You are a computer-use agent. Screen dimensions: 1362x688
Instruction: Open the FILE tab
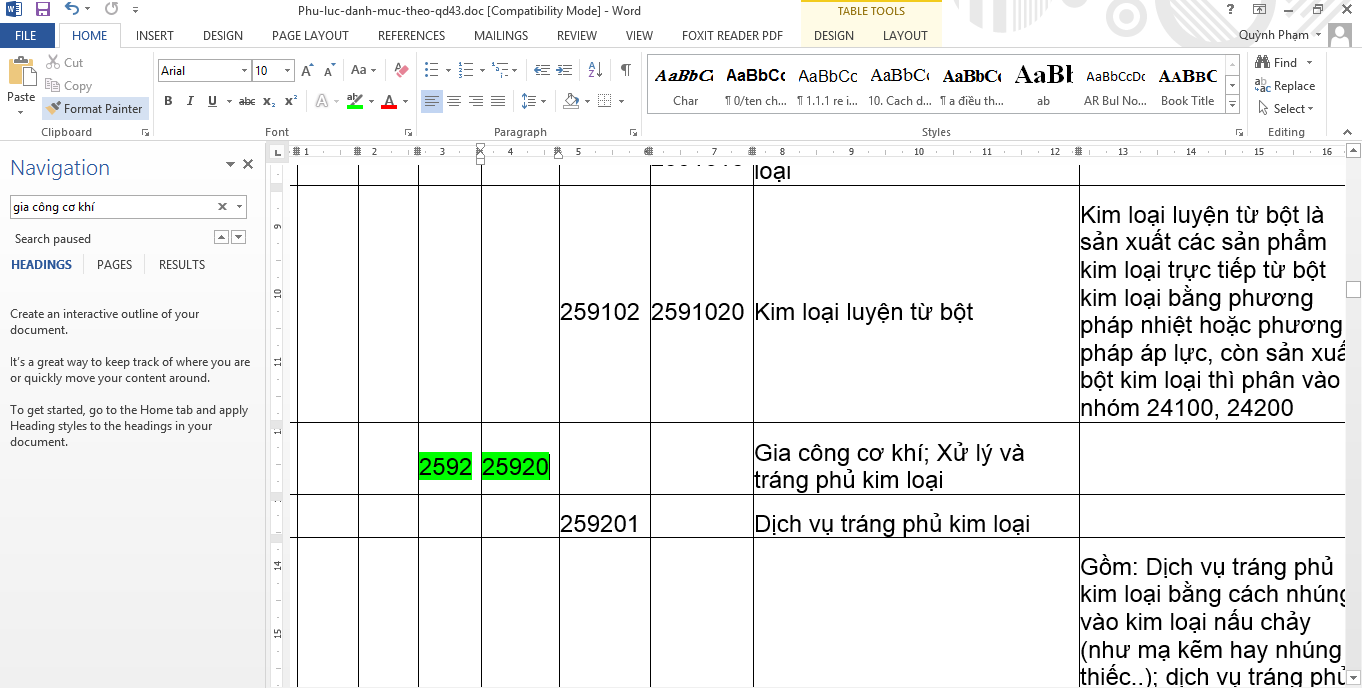pos(26,35)
